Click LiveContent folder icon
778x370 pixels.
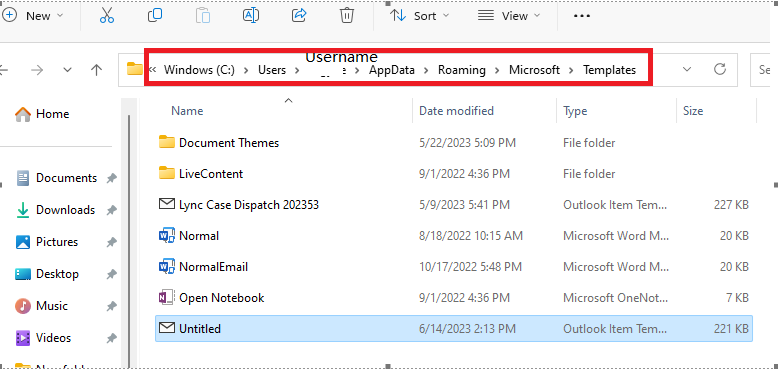tap(167, 173)
